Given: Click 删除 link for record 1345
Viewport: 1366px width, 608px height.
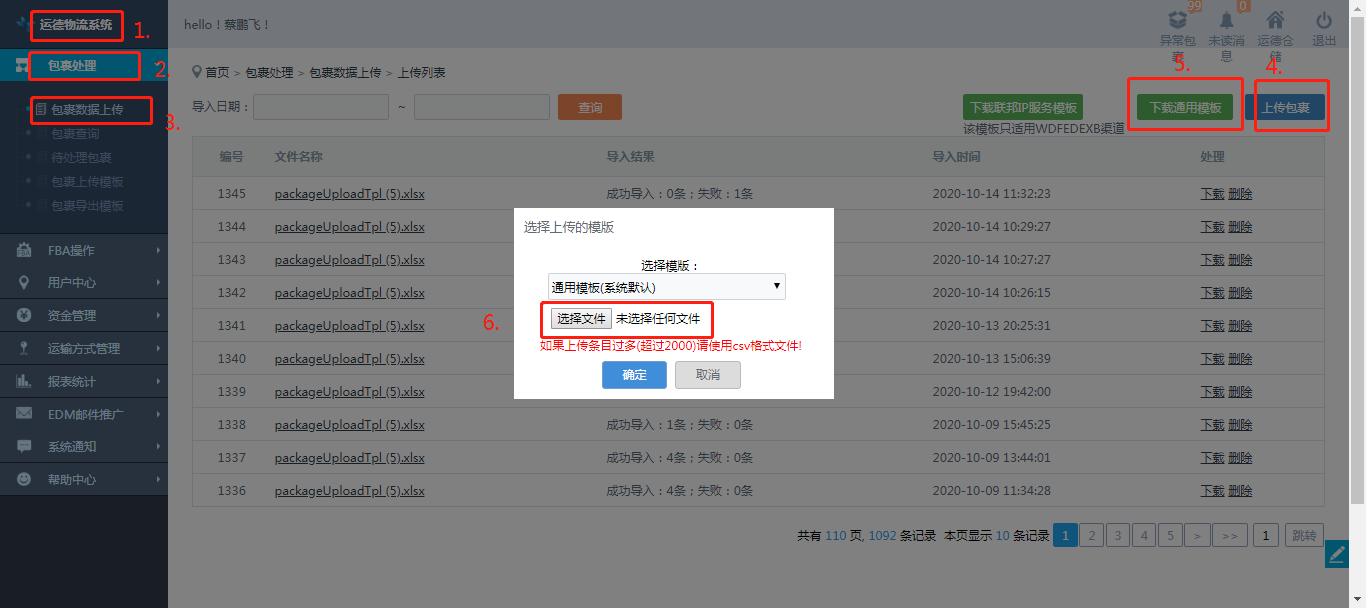Looking at the screenshot, I should 1240,194.
